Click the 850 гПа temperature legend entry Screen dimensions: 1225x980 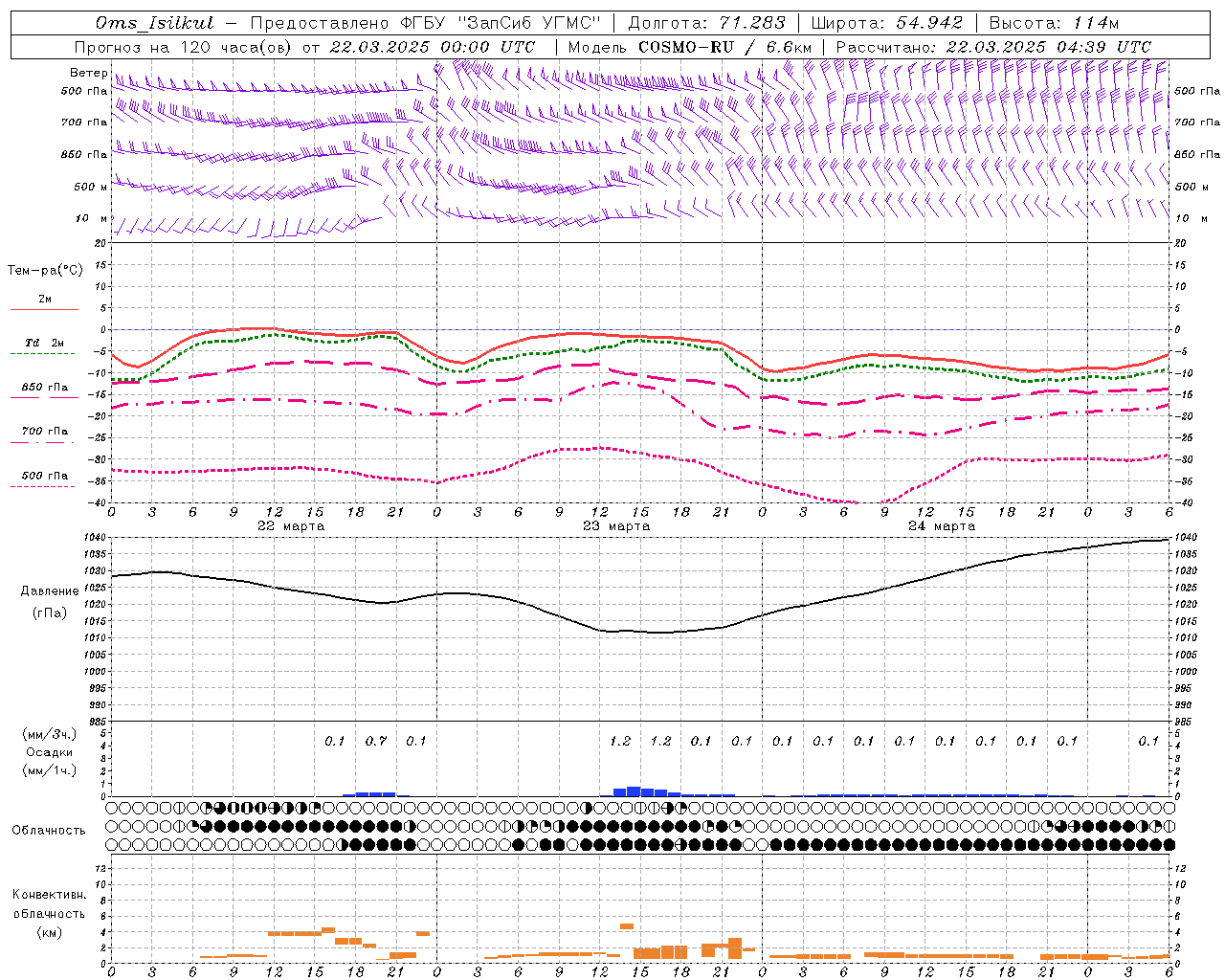[x=45, y=388]
